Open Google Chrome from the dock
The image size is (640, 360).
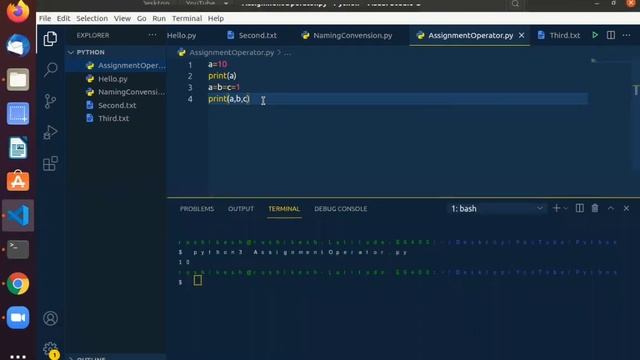(18, 284)
